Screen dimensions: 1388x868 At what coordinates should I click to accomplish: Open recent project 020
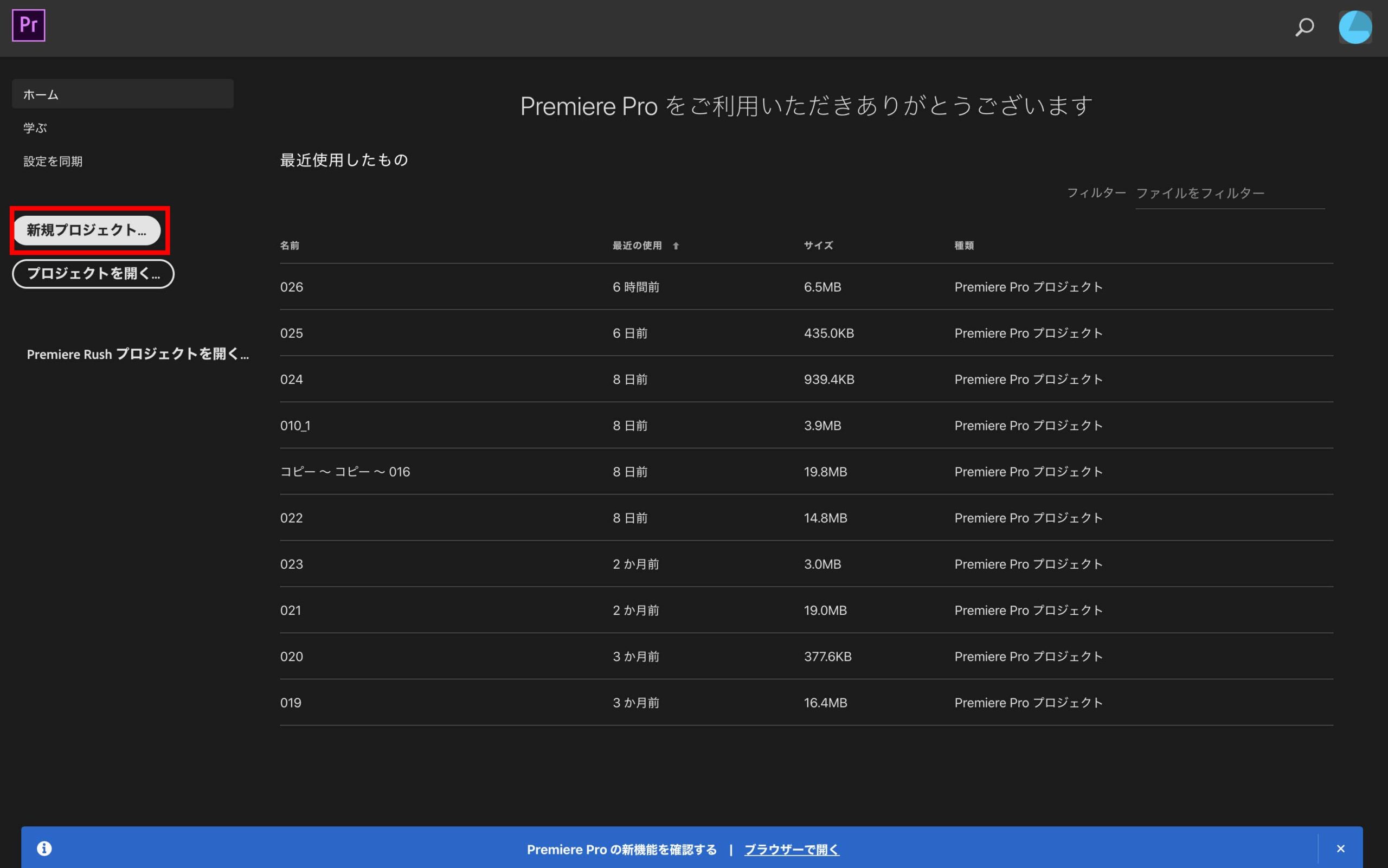(806, 657)
